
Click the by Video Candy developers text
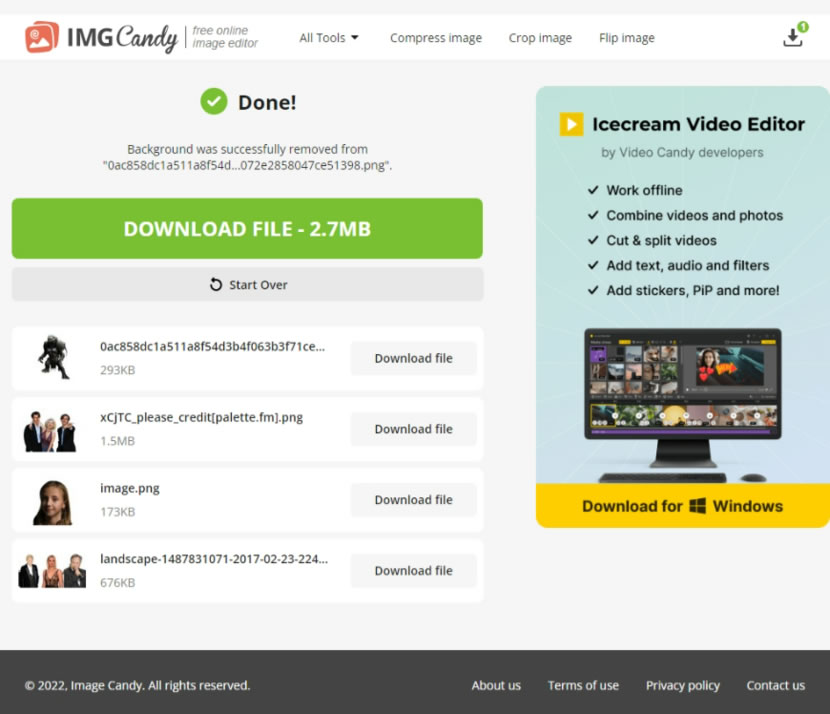[682, 153]
